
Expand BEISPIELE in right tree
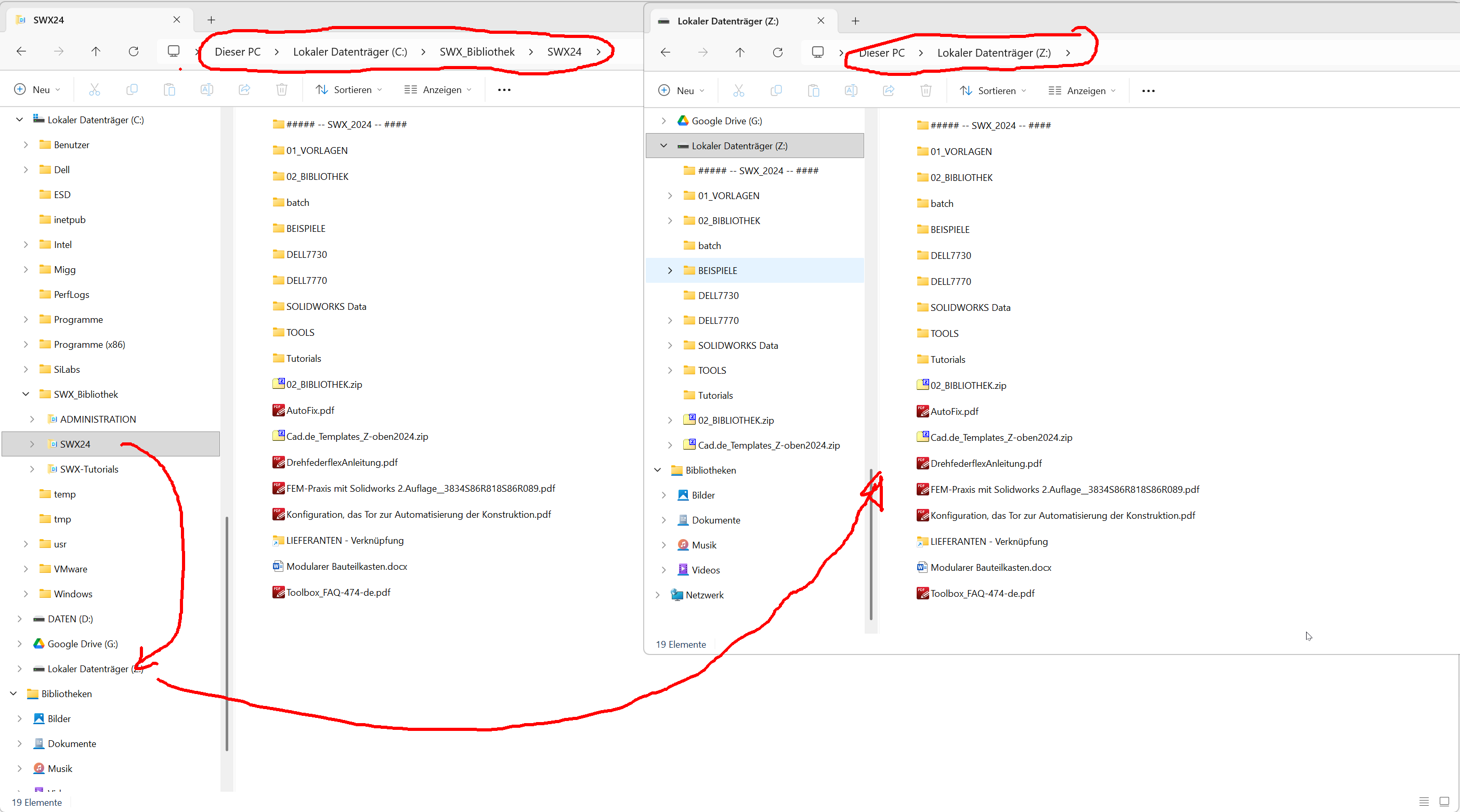tap(669, 270)
